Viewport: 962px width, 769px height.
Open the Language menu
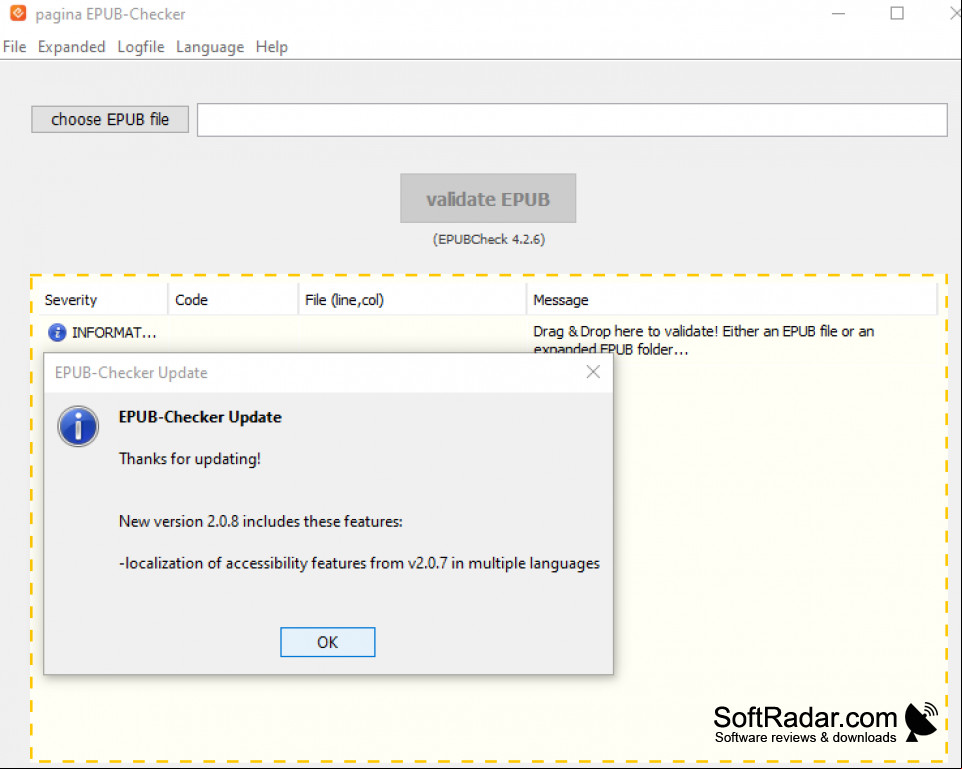point(210,47)
